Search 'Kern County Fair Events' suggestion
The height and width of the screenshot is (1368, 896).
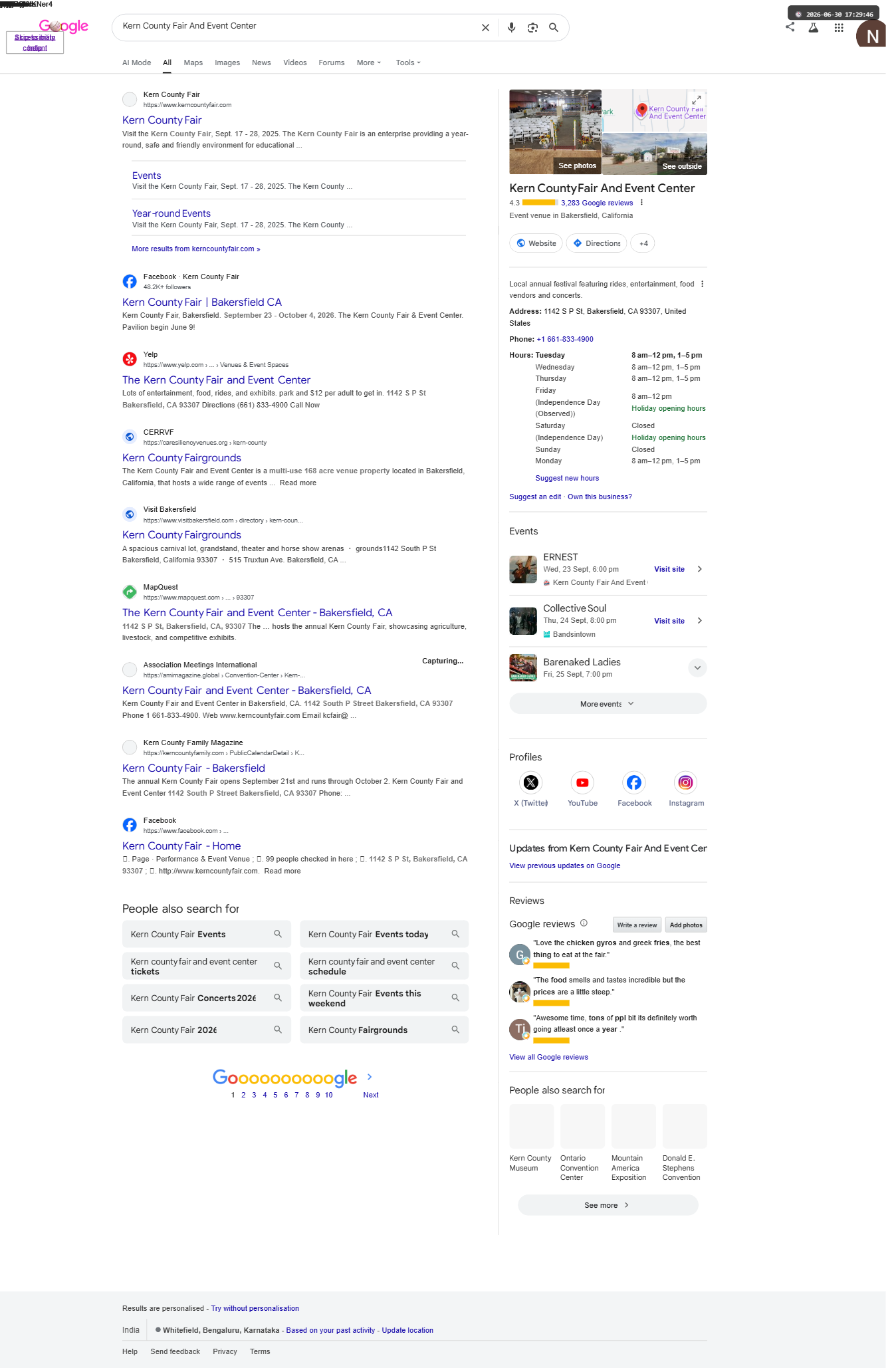coord(207,934)
